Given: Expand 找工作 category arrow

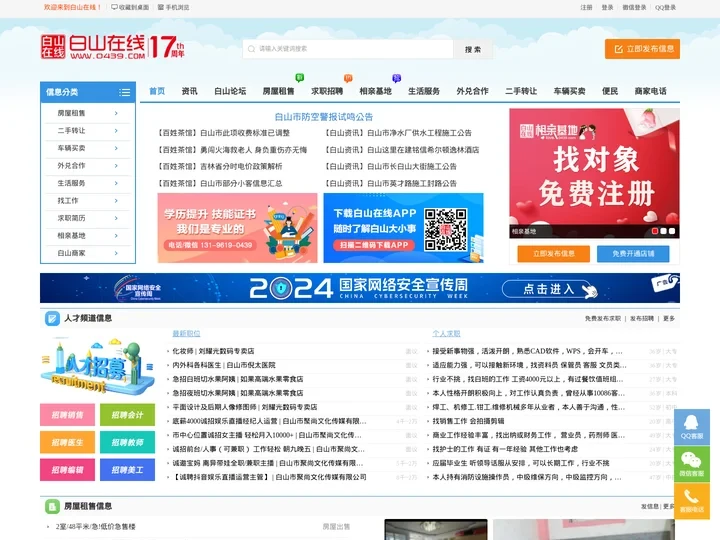Looking at the screenshot, I should click(116, 201).
